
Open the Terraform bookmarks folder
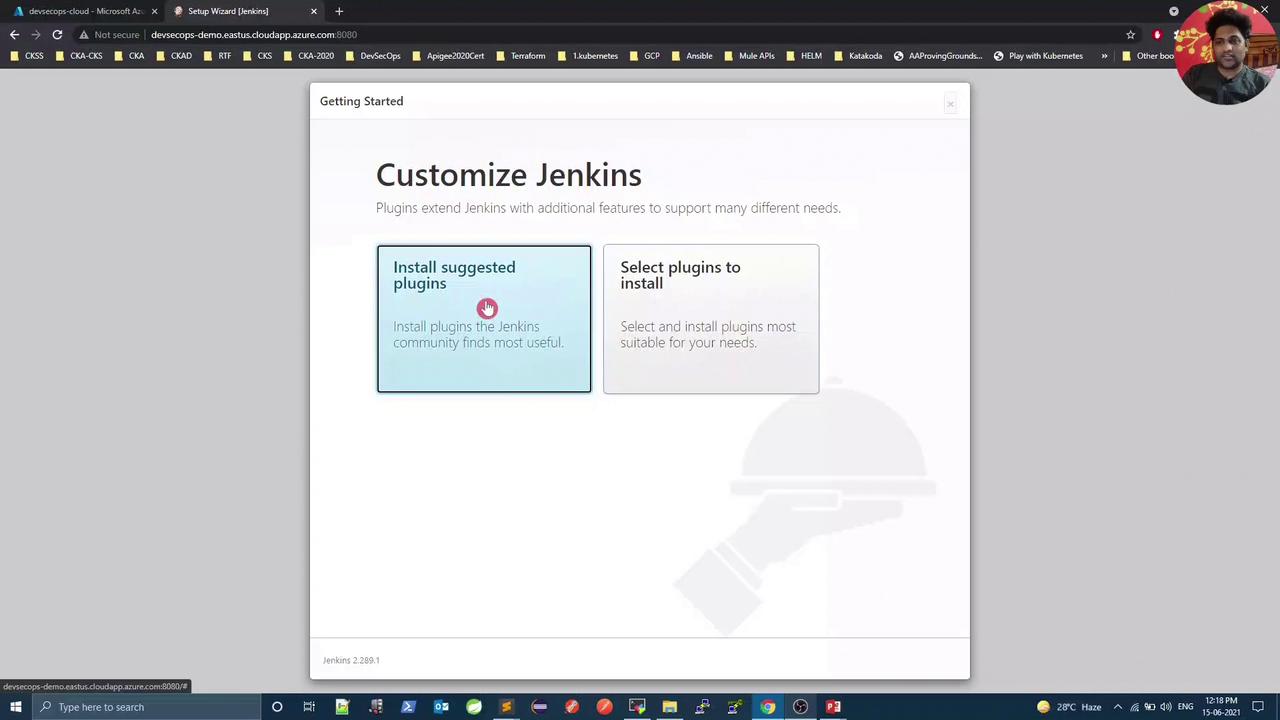click(520, 56)
